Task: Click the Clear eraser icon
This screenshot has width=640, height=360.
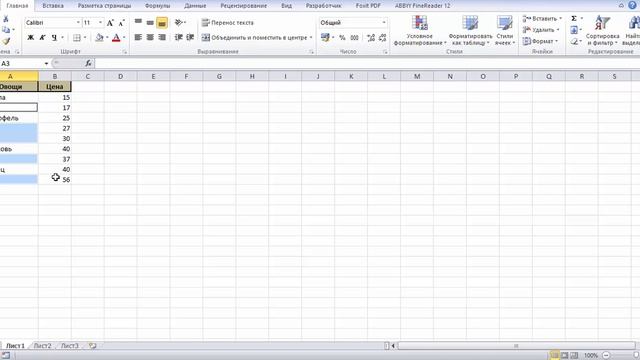Action: pos(575,41)
